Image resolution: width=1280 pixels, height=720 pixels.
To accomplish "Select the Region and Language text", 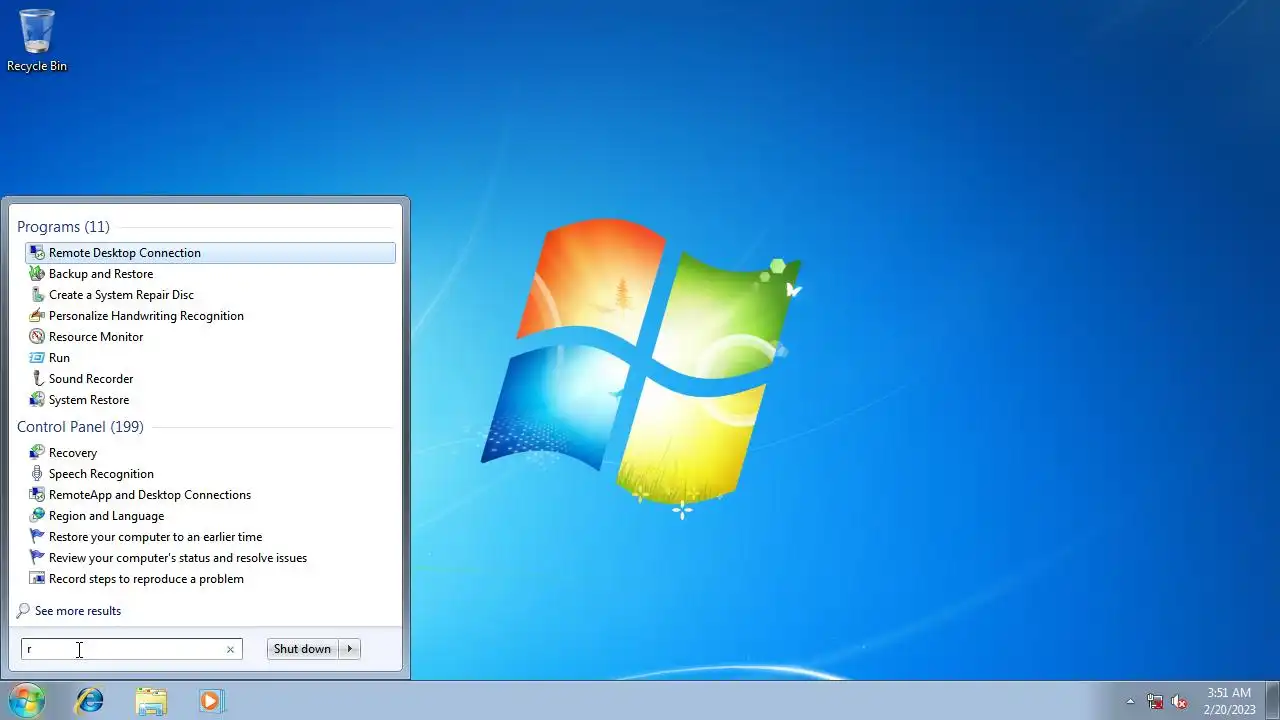I will tap(106, 516).
